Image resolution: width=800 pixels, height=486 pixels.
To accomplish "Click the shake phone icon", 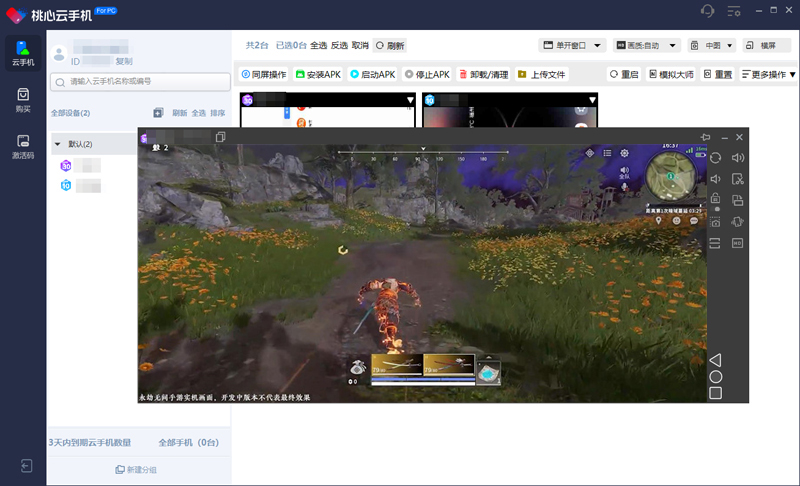I will pos(738,222).
